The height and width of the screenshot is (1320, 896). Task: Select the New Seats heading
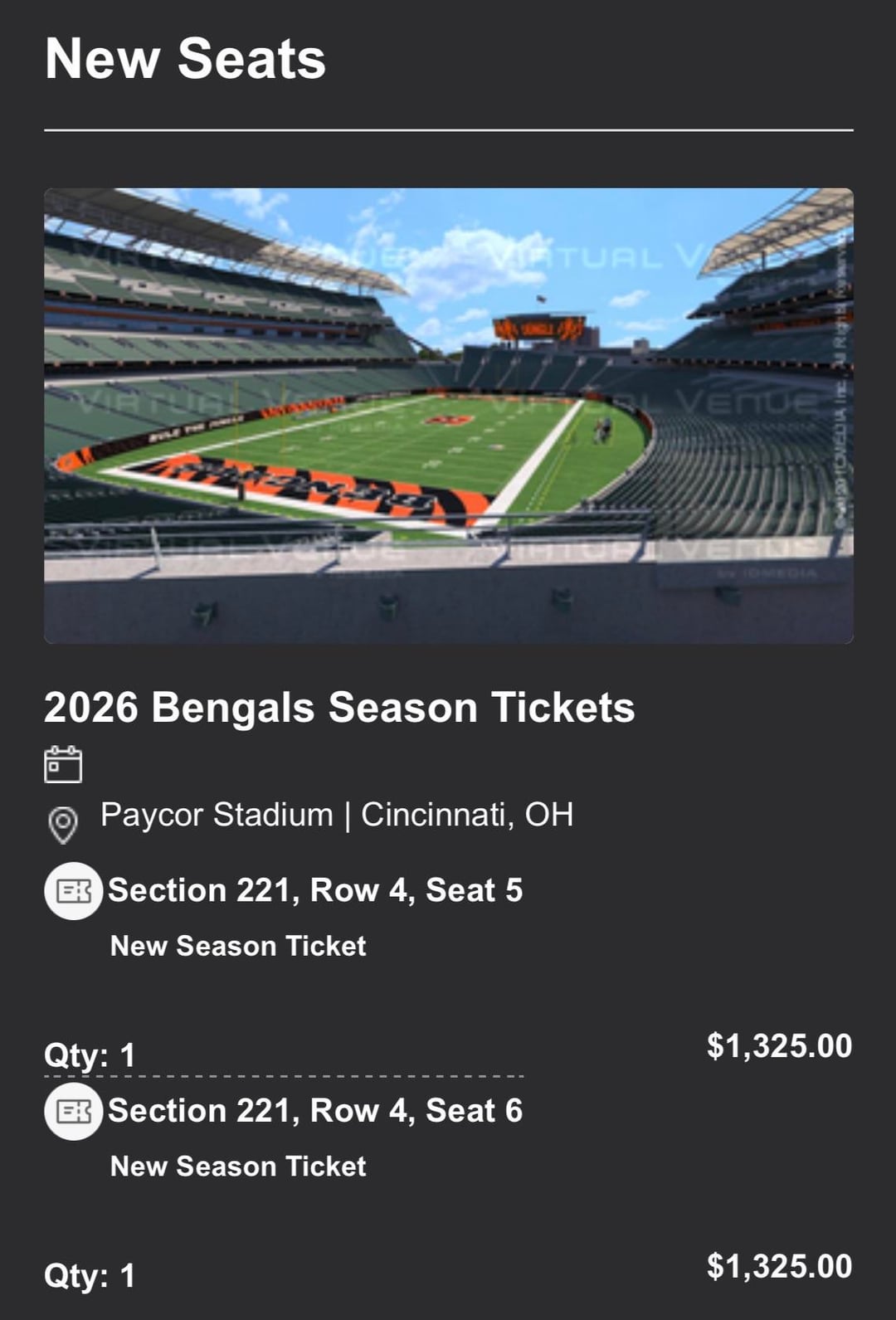[x=185, y=59]
